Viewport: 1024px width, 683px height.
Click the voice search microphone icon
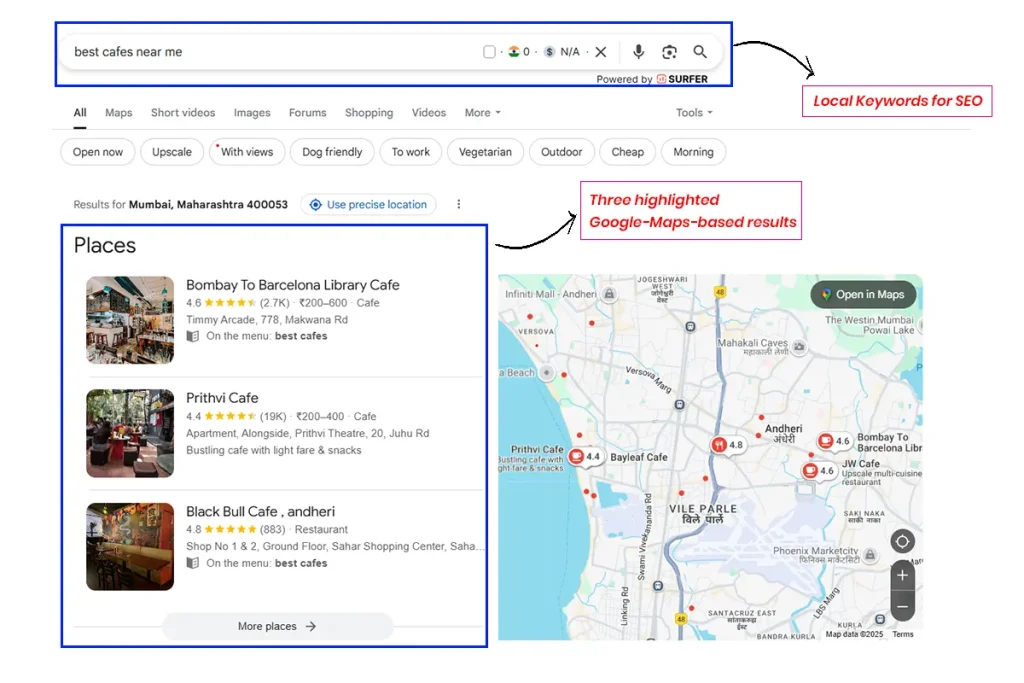pos(639,52)
